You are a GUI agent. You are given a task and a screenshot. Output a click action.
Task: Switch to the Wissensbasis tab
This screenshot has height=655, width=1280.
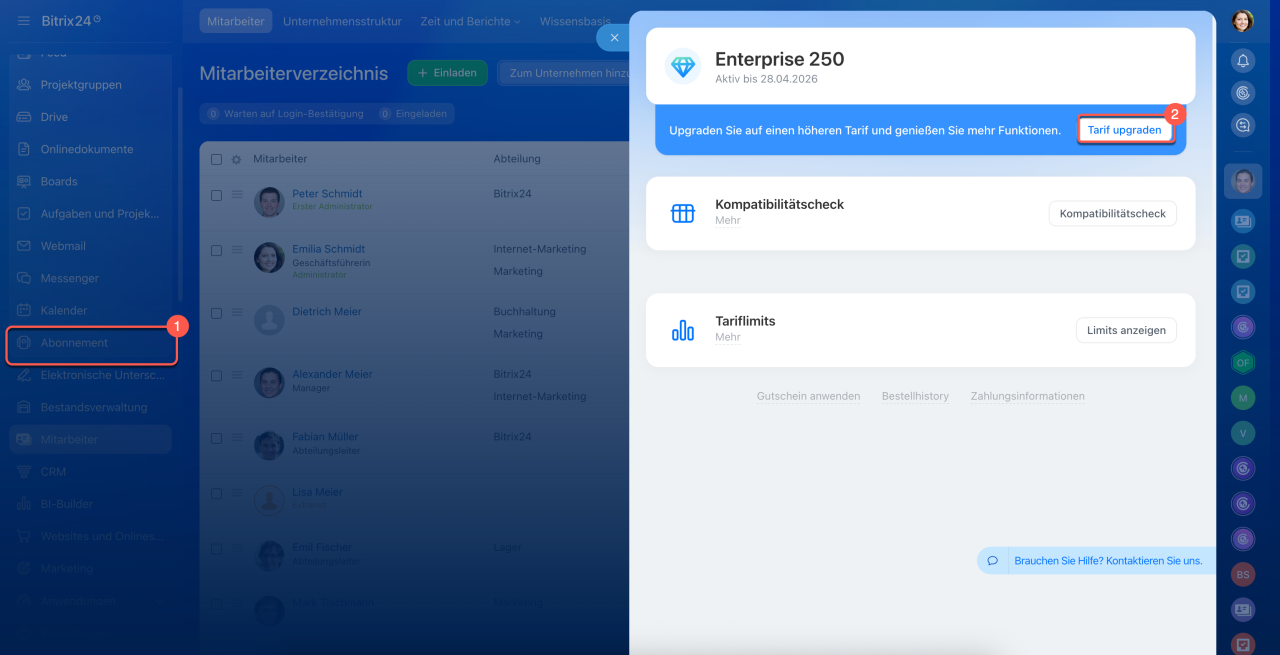[x=575, y=21]
